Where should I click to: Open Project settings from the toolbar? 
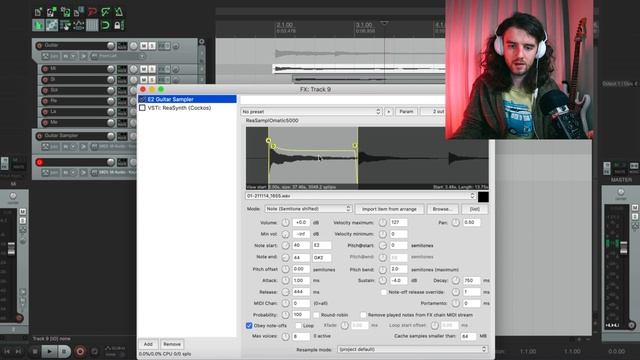point(79,12)
